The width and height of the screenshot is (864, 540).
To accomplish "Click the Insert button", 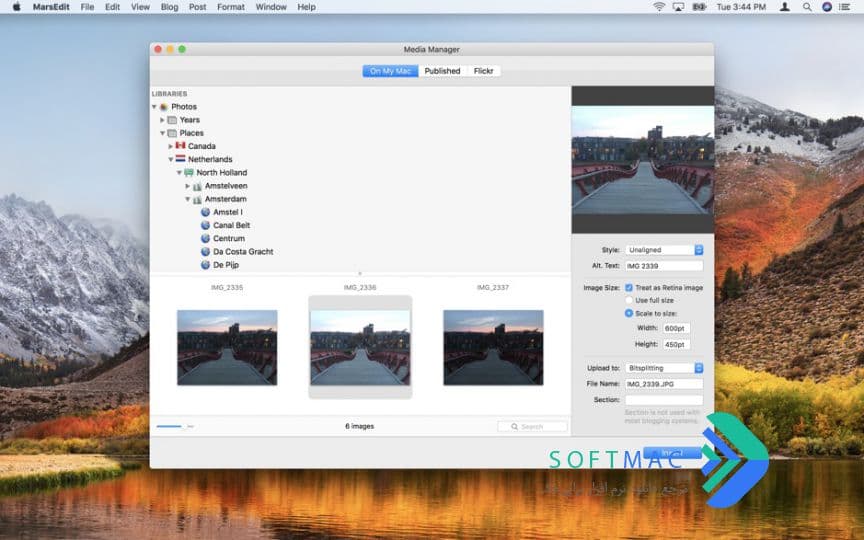I will click(x=672, y=453).
